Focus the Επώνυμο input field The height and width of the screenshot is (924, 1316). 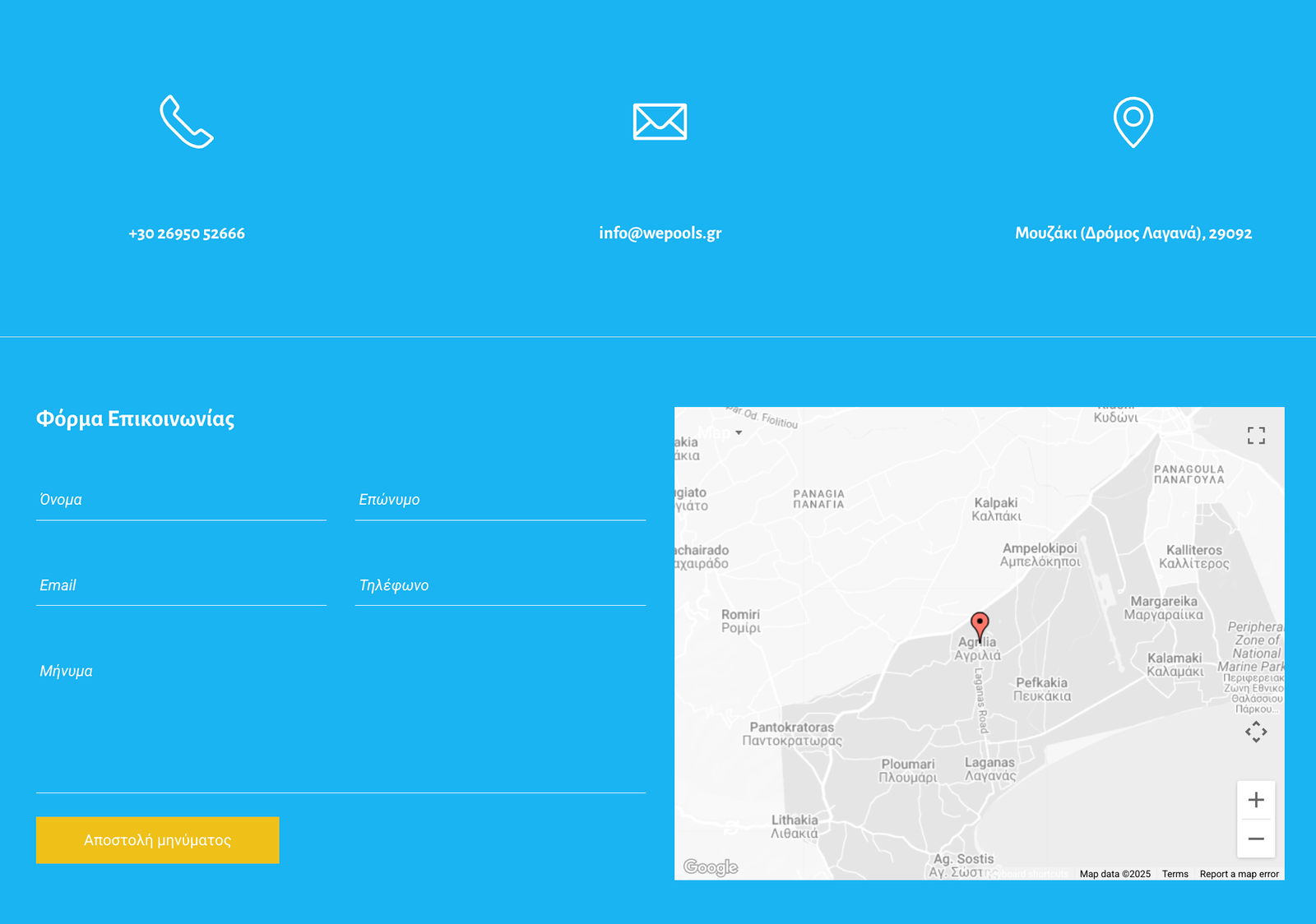point(500,500)
